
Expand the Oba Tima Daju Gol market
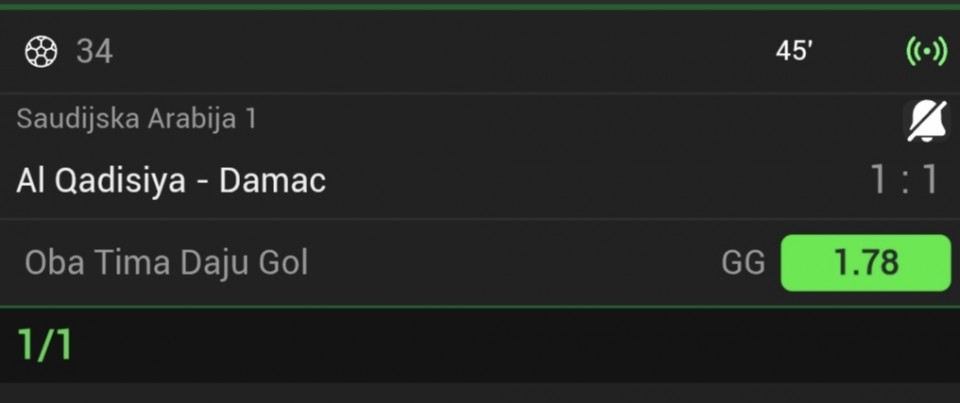pyautogui.click(x=166, y=263)
